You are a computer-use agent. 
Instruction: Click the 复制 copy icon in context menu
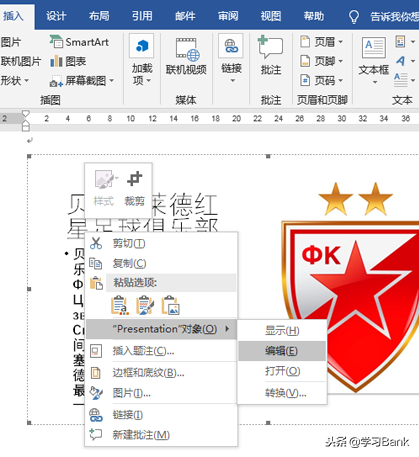pyautogui.click(x=96, y=263)
